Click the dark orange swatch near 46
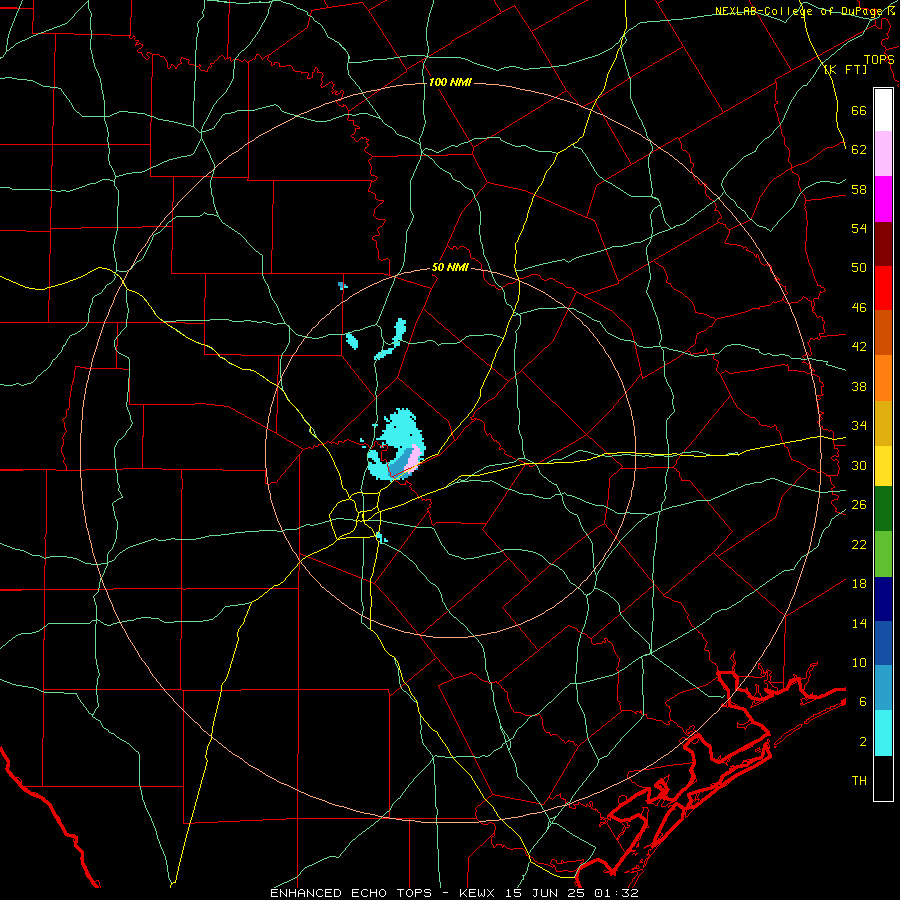The height and width of the screenshot is (900, 900). tap(883, 333)
